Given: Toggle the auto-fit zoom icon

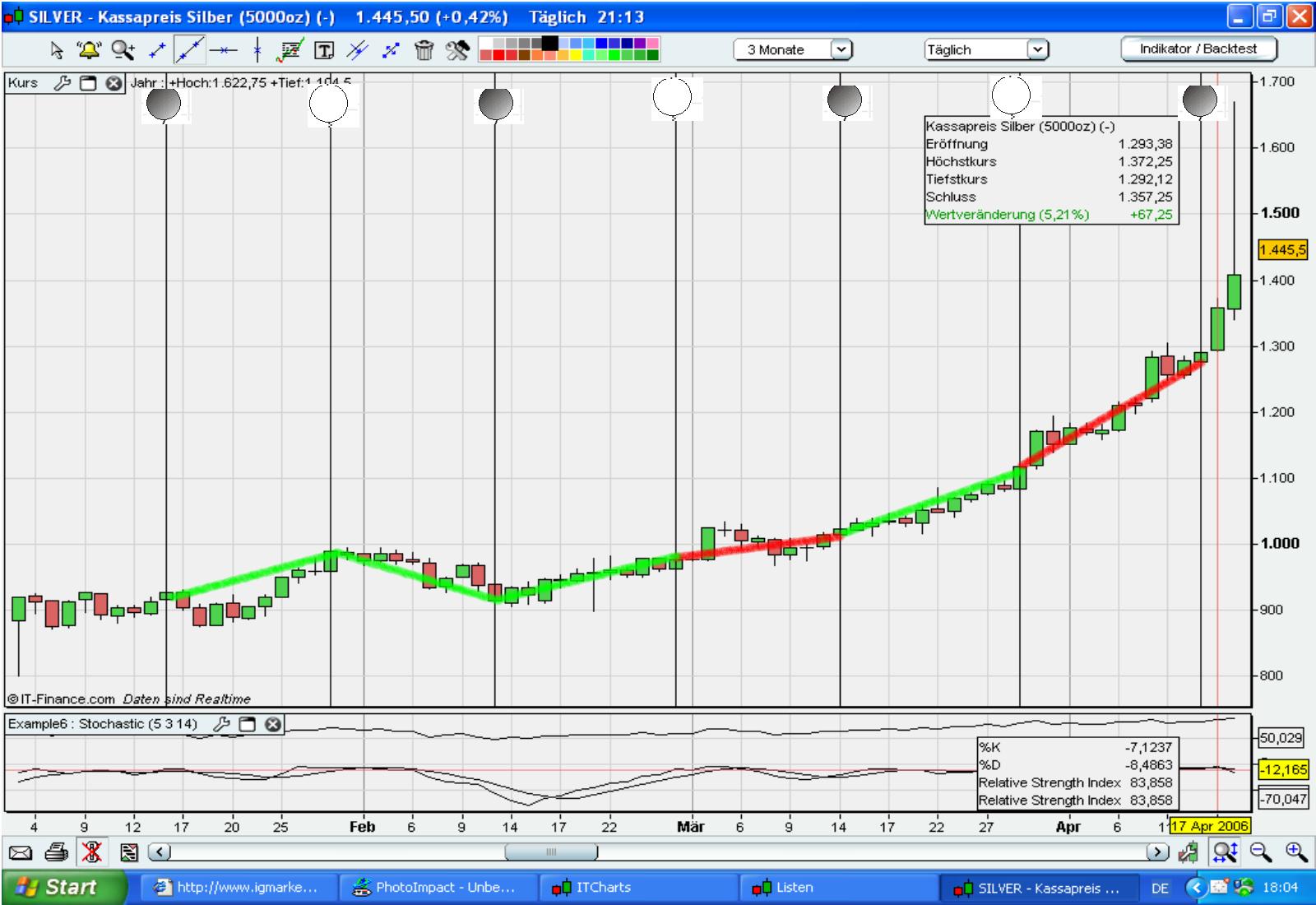Looking at the screenshot, I should (x=1225, y=852).
